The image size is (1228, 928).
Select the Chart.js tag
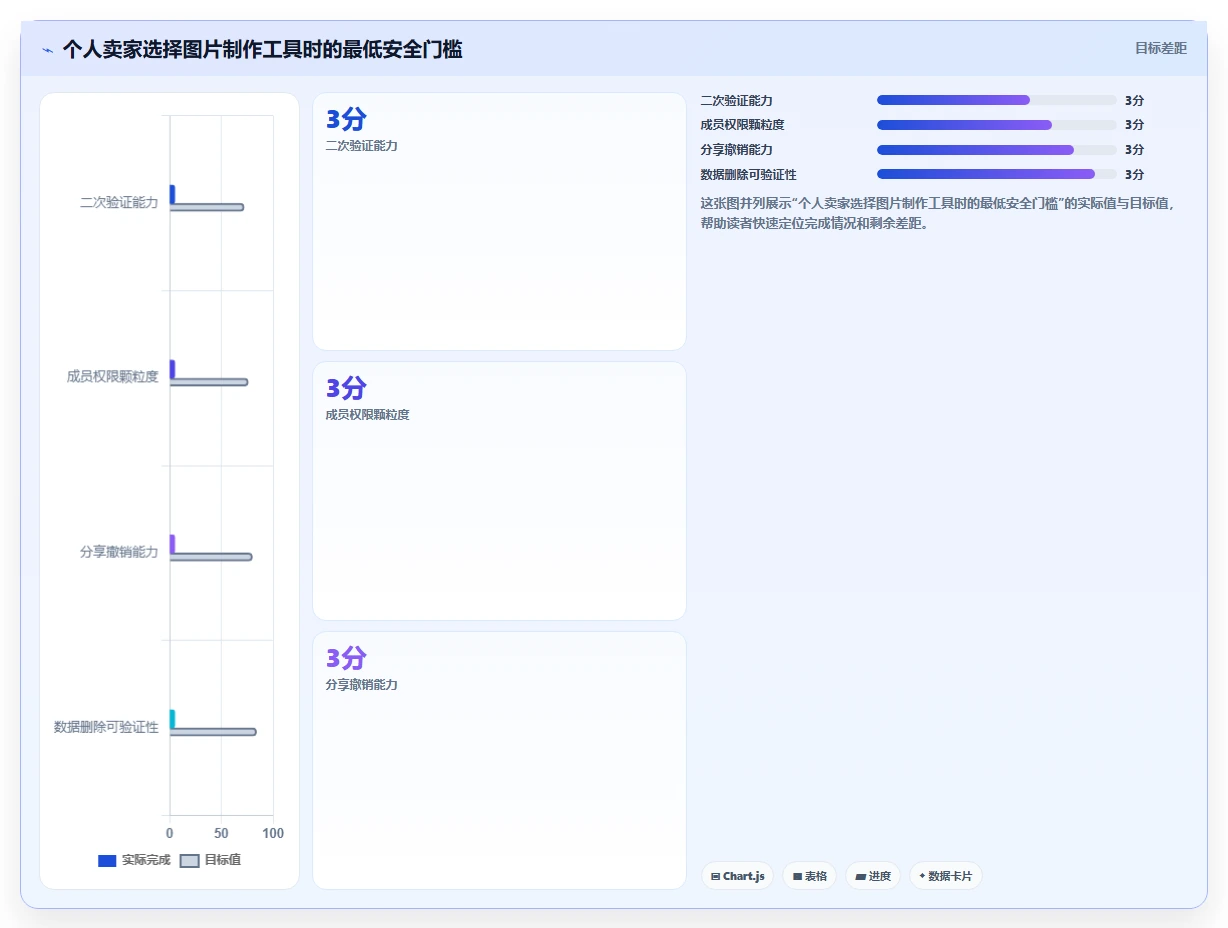click(737, 876)
